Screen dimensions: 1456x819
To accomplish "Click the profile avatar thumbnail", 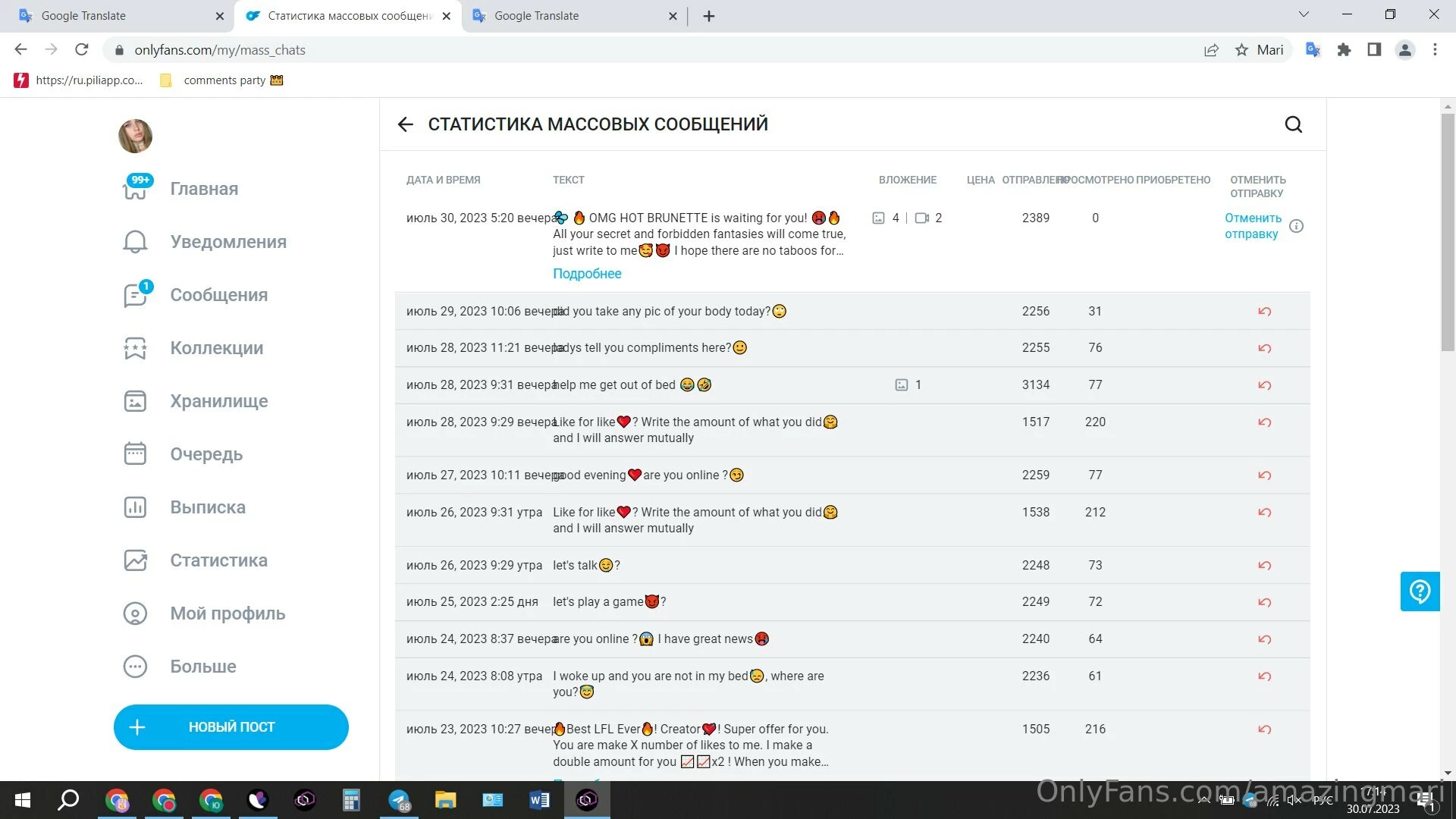I will [135, 136].
